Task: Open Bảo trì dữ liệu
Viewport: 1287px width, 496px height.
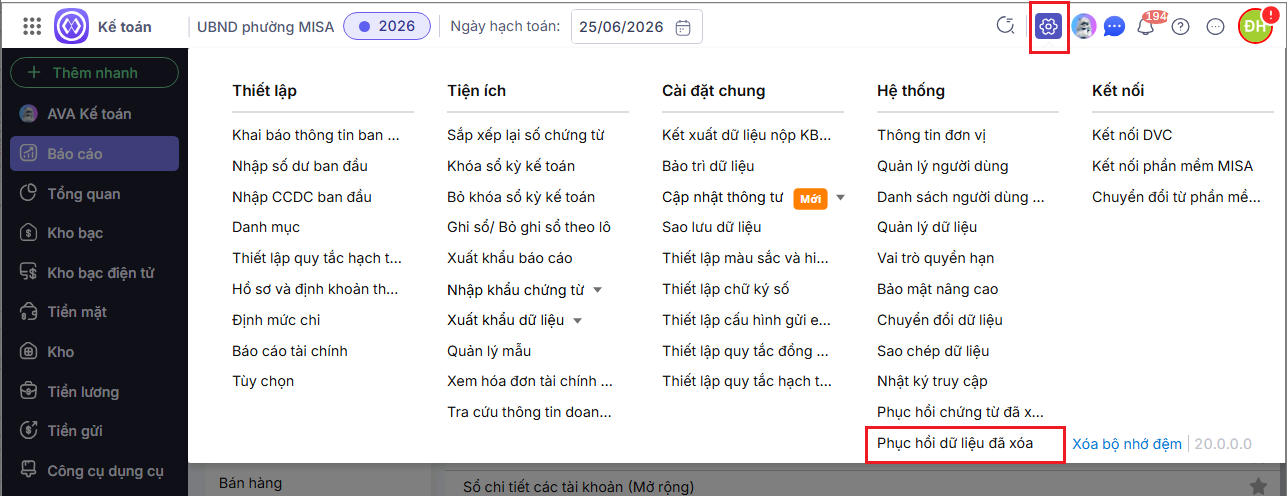Action: [x=708, y=166]
